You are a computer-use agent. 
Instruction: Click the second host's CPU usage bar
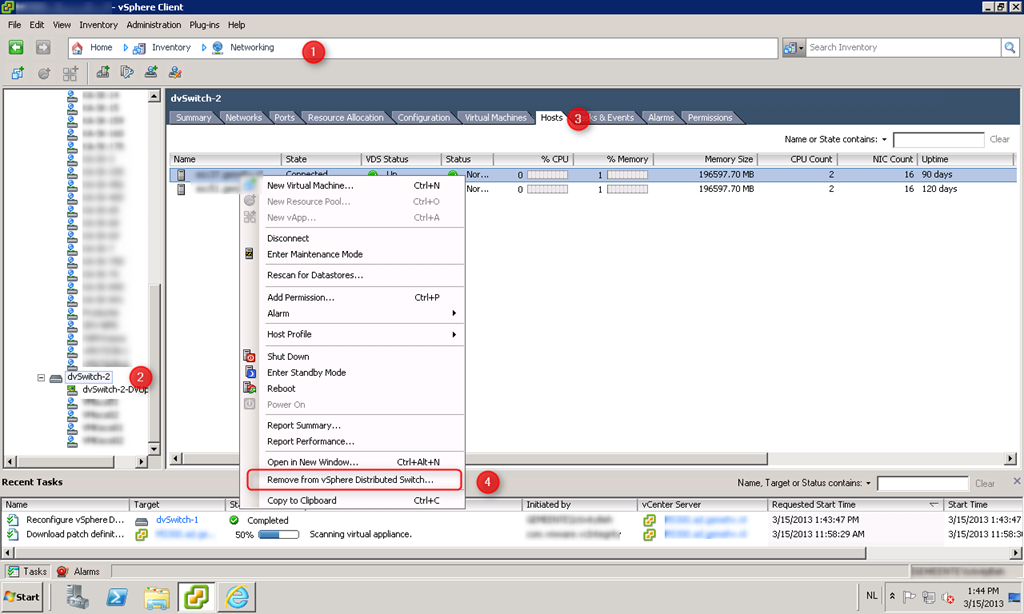coord(547,189)
